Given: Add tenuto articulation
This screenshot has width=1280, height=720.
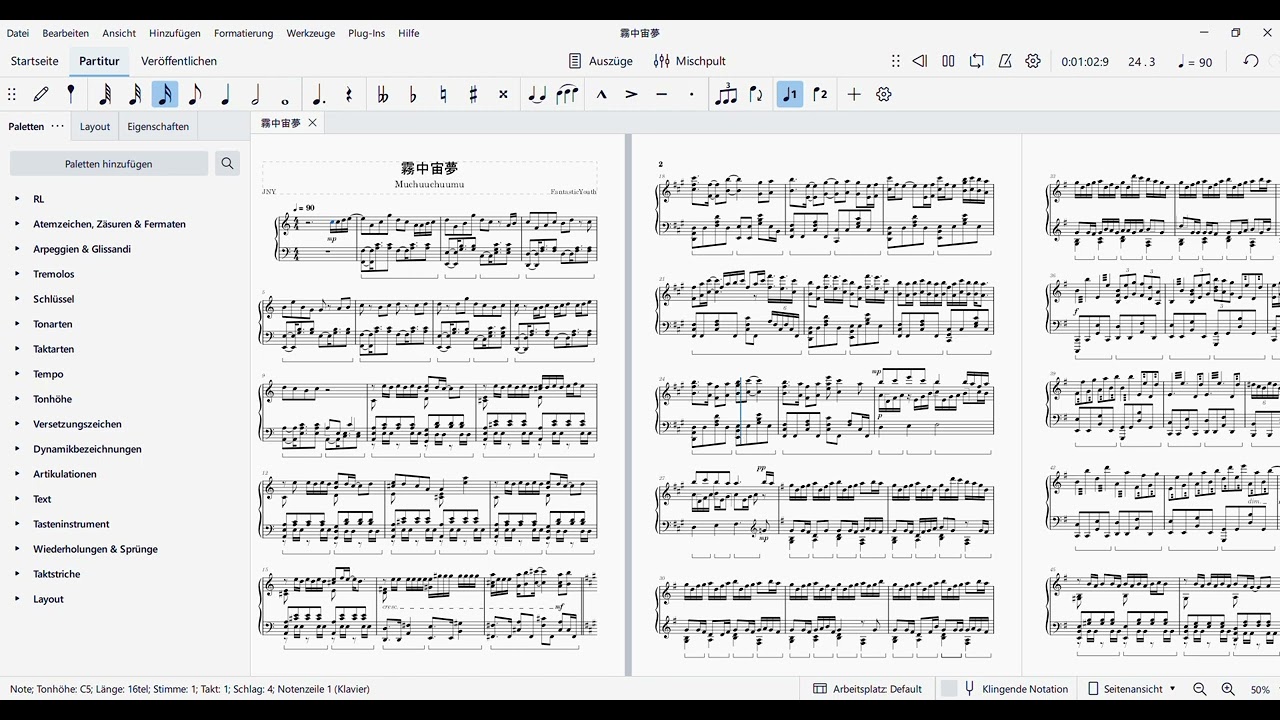Looking at the screenshot, I should [661, 94].
